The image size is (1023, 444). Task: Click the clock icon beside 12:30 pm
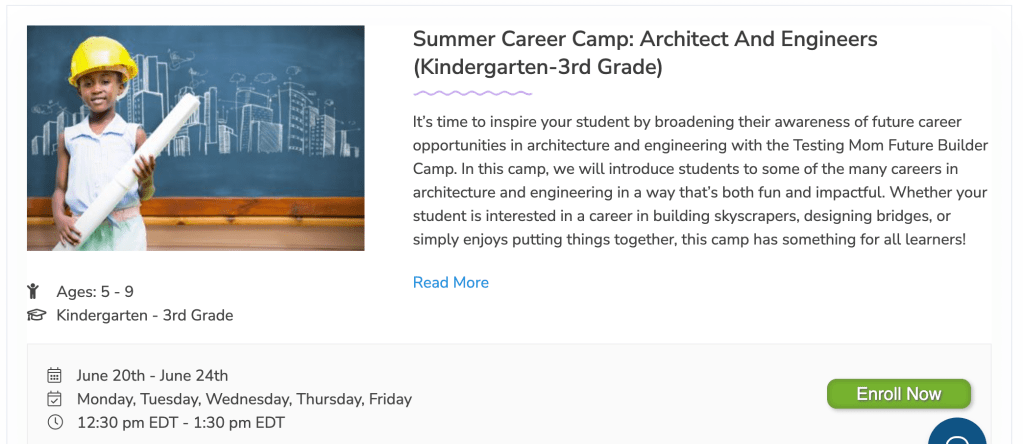[55, 422]
